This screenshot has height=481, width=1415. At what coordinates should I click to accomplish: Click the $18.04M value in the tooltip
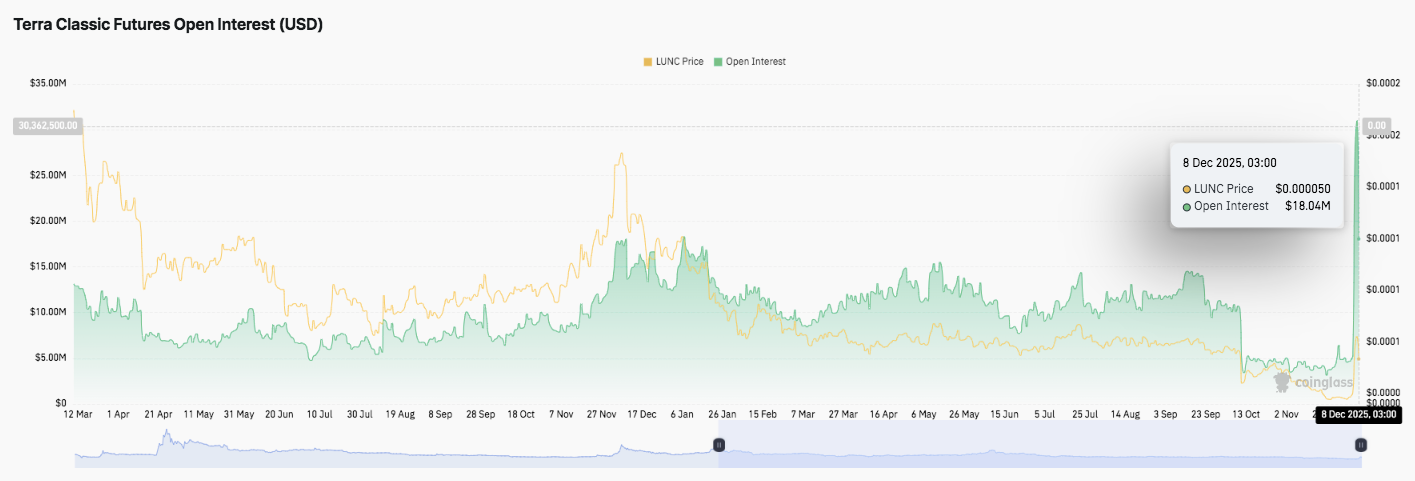click(x=1307, y=206)
